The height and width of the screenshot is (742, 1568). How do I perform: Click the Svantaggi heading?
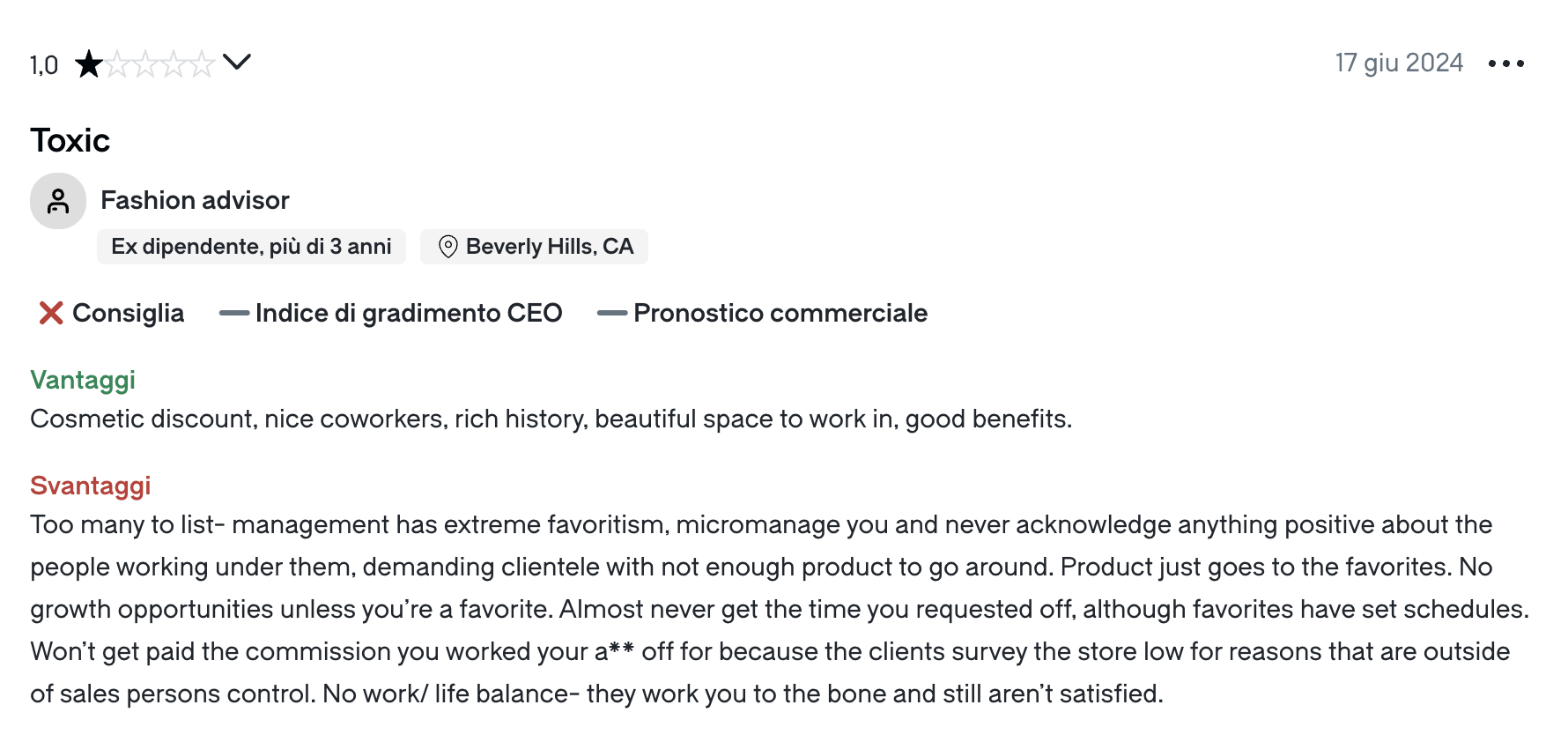tap(91, 486)
